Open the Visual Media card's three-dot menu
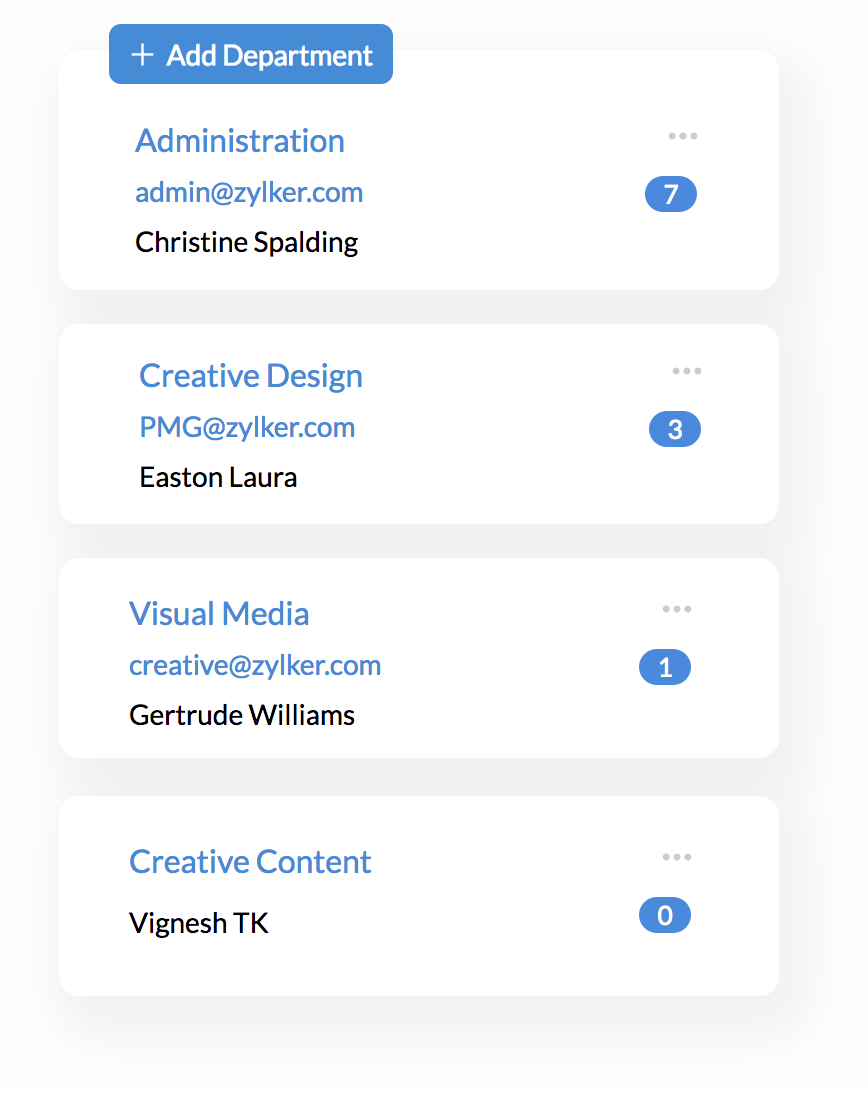 pyautogui.click(x=677, y=609)
